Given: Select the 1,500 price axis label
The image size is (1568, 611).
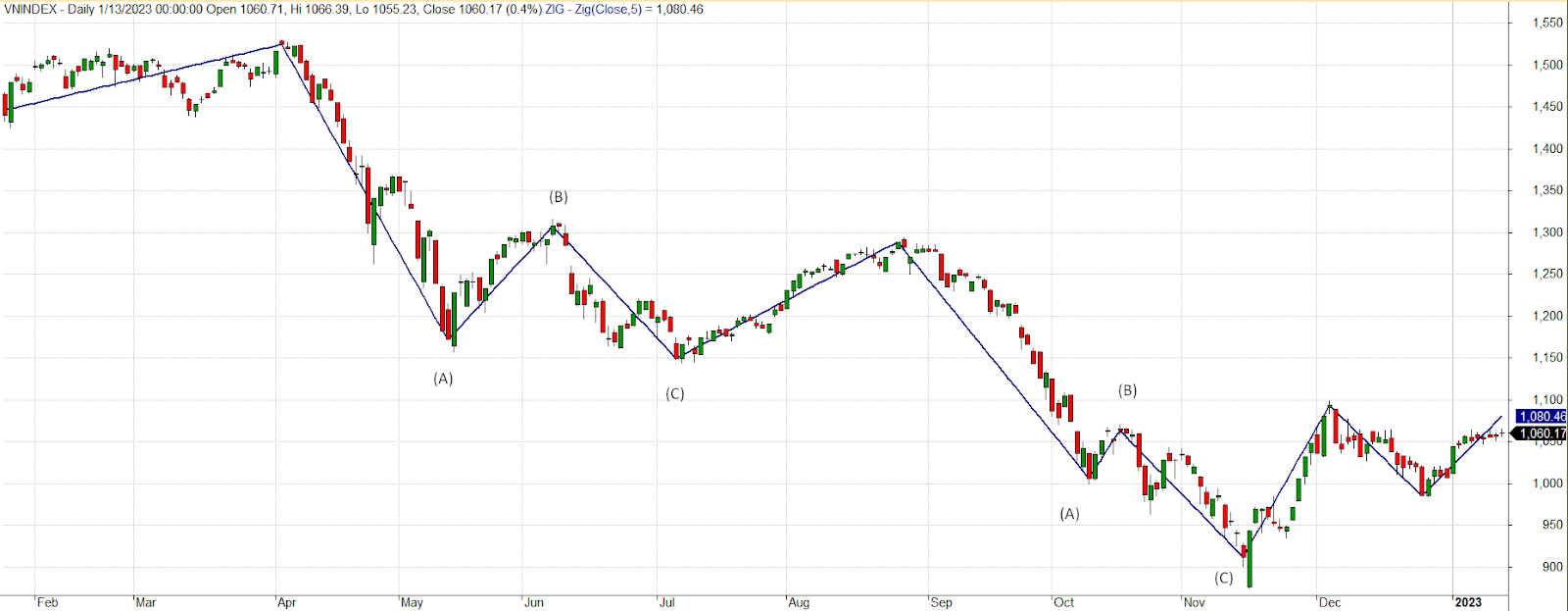Looking at the screenshot, I should pos(1547,65).
